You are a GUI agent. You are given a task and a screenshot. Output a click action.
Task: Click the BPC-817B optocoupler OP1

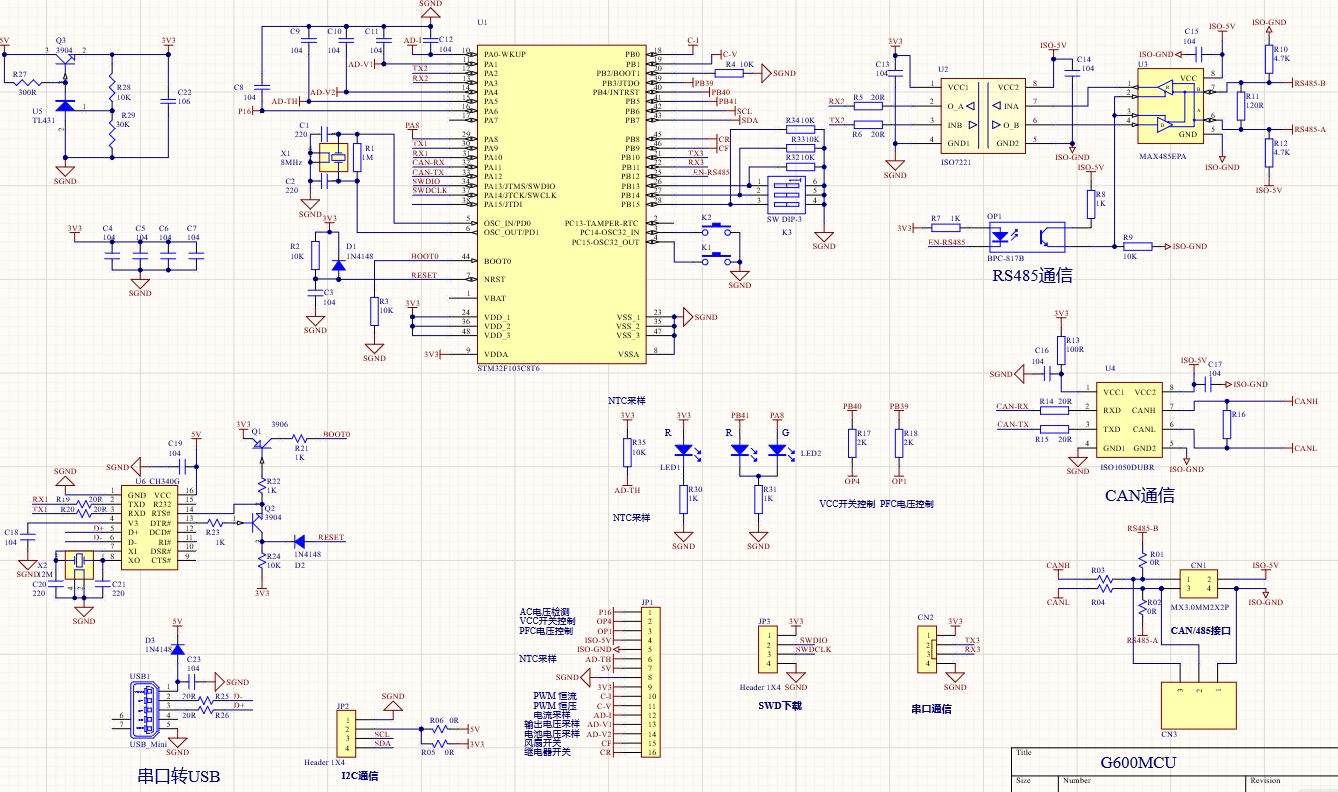[1026, 237]
